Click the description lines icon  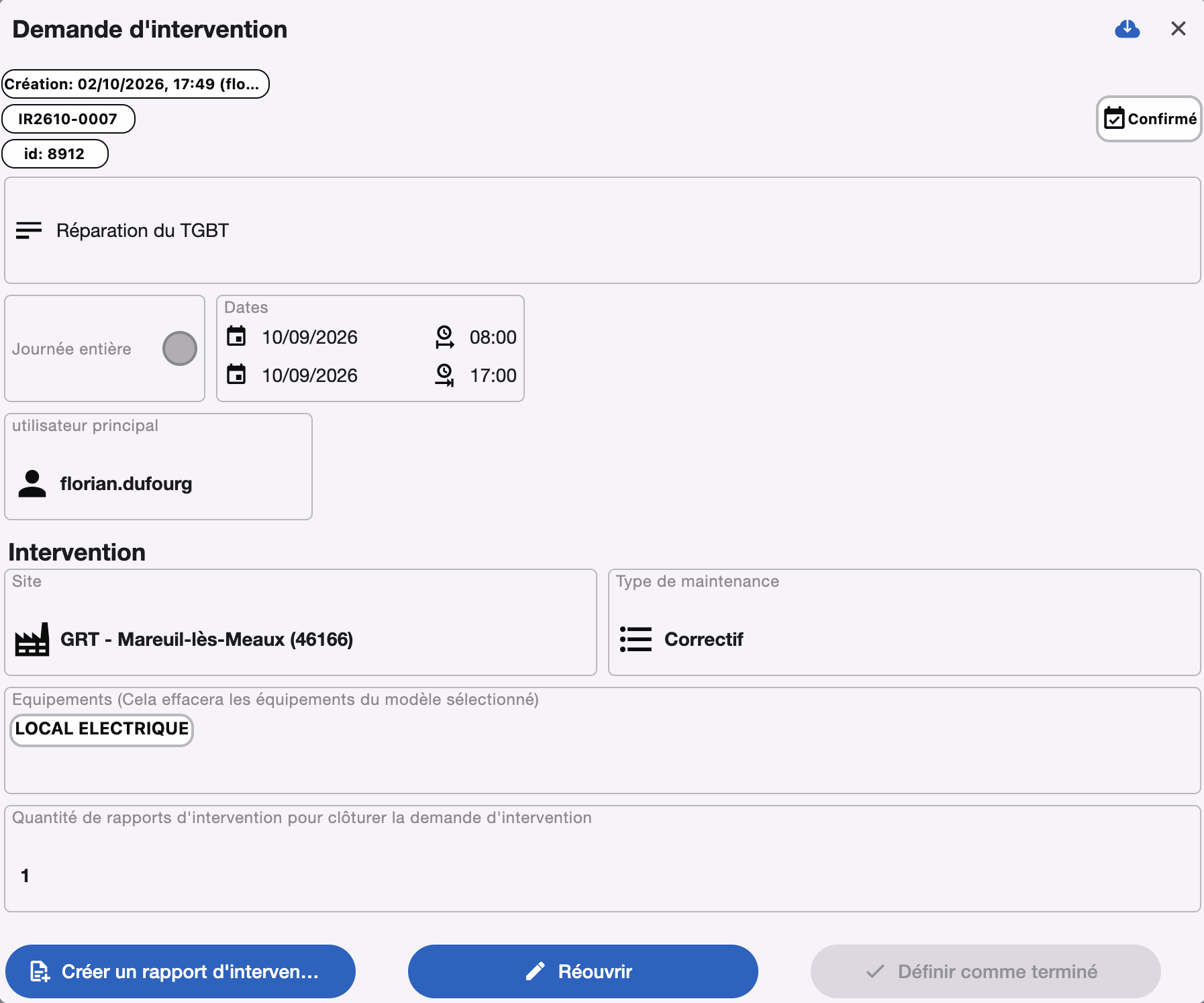29,230
